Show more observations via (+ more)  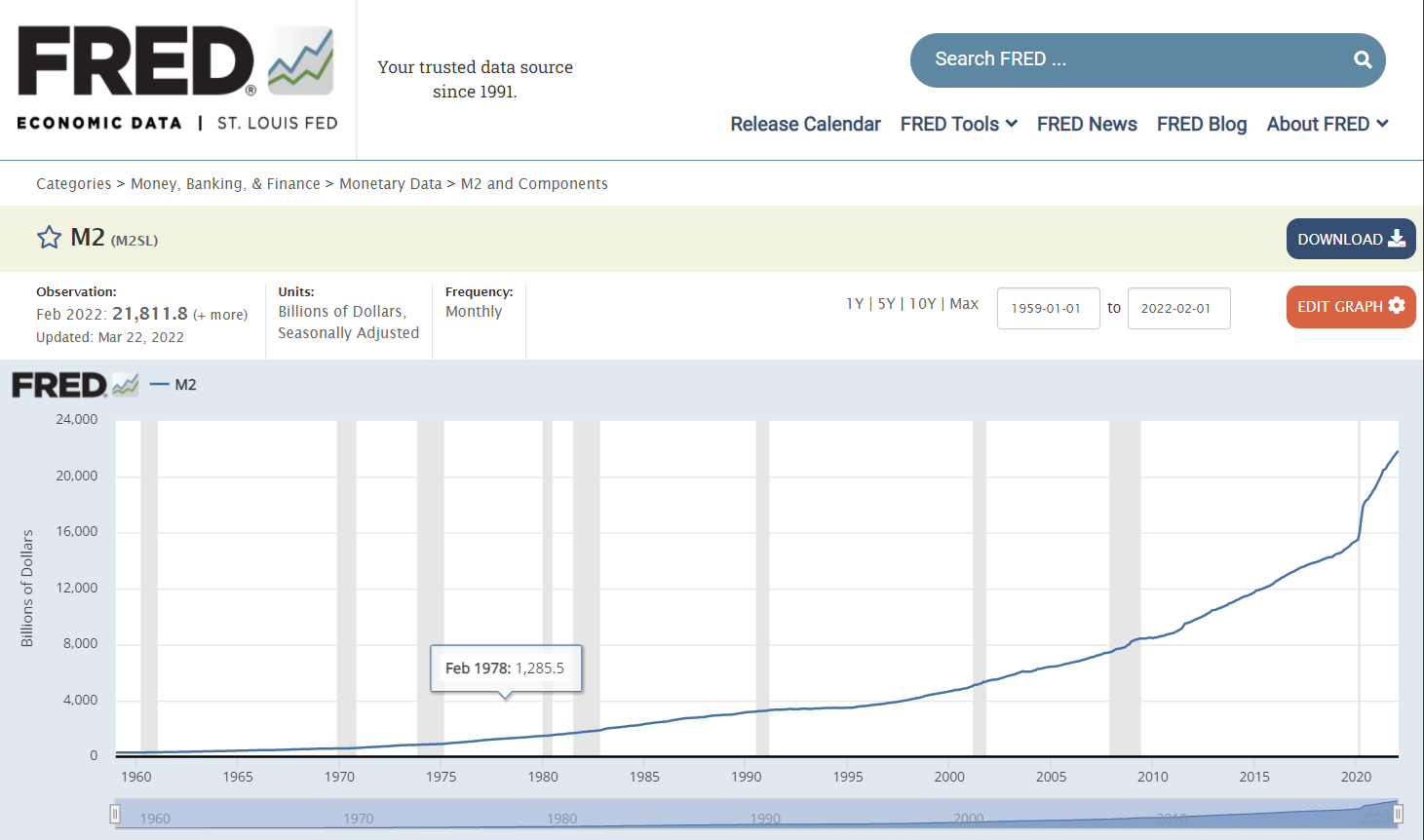pyautogui.click(x=220, y=315)
